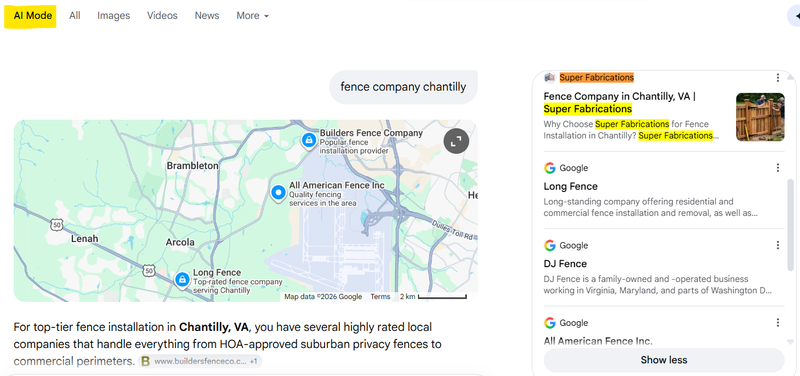Viewport: 800px width, 376px height.
Task: Click the DJ Fence description snippet
Action: pyautogui.click(x=658, y=285)
